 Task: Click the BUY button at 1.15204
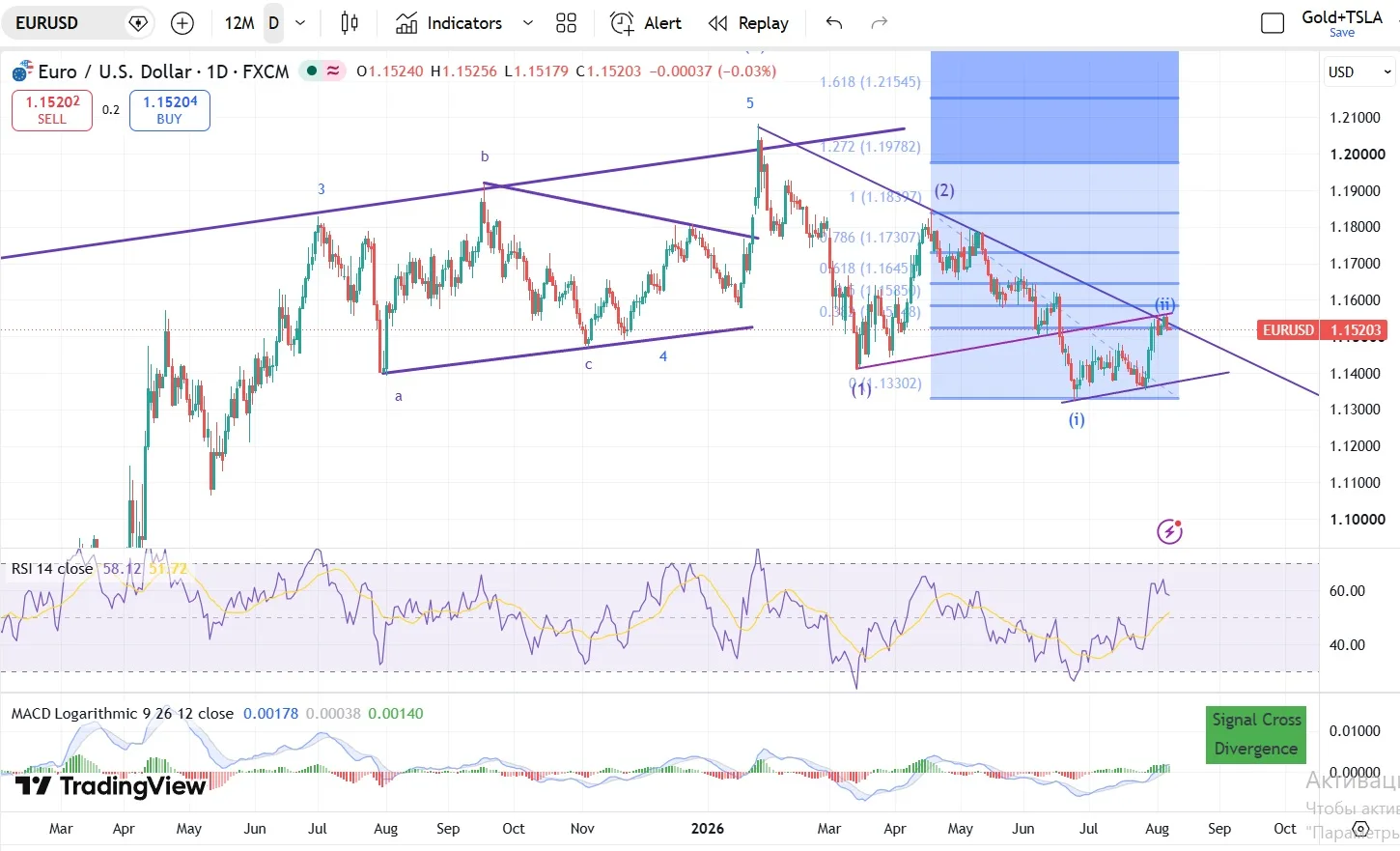[x=170, y=110]
